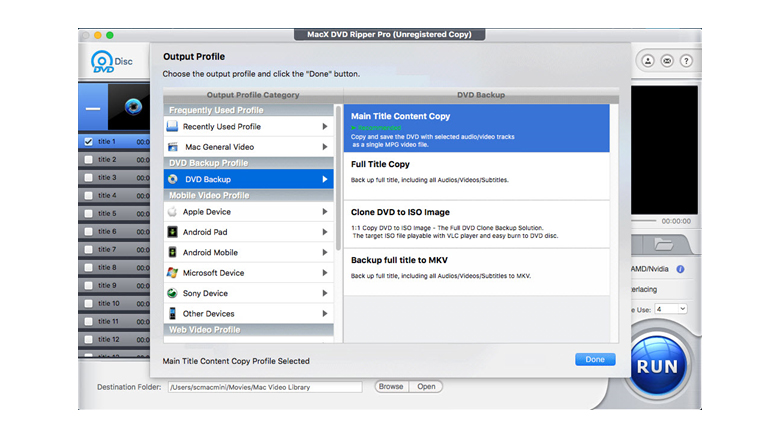Click the blue minus remove icon
Image resolution: width=780 pixels, height=438 pixels.
[x=93, y=109]
